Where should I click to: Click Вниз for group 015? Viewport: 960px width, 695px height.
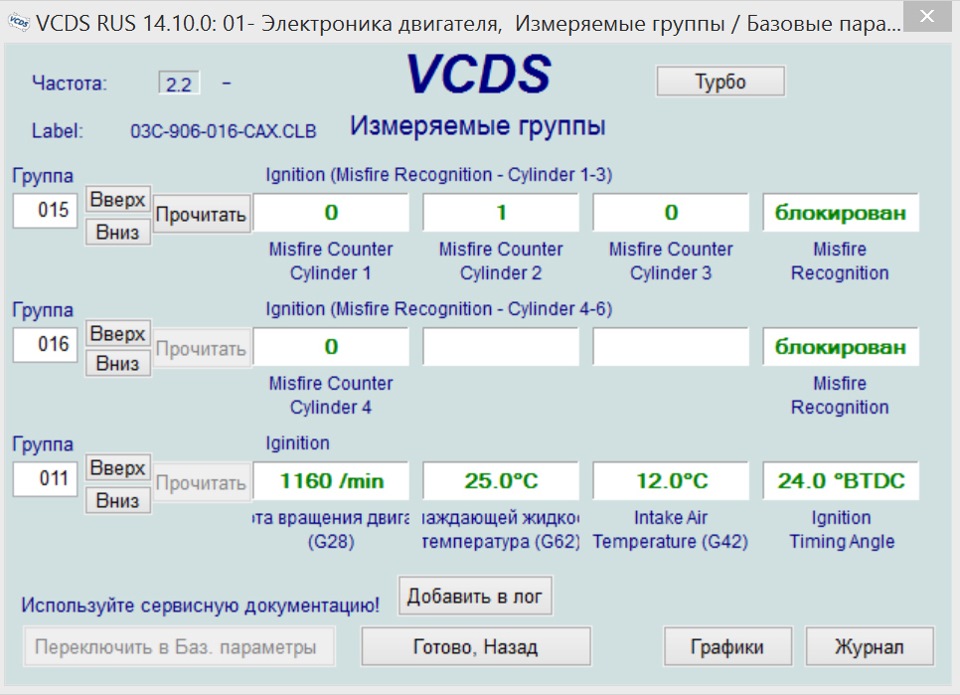pyautogui.click(x=118, y=232)
